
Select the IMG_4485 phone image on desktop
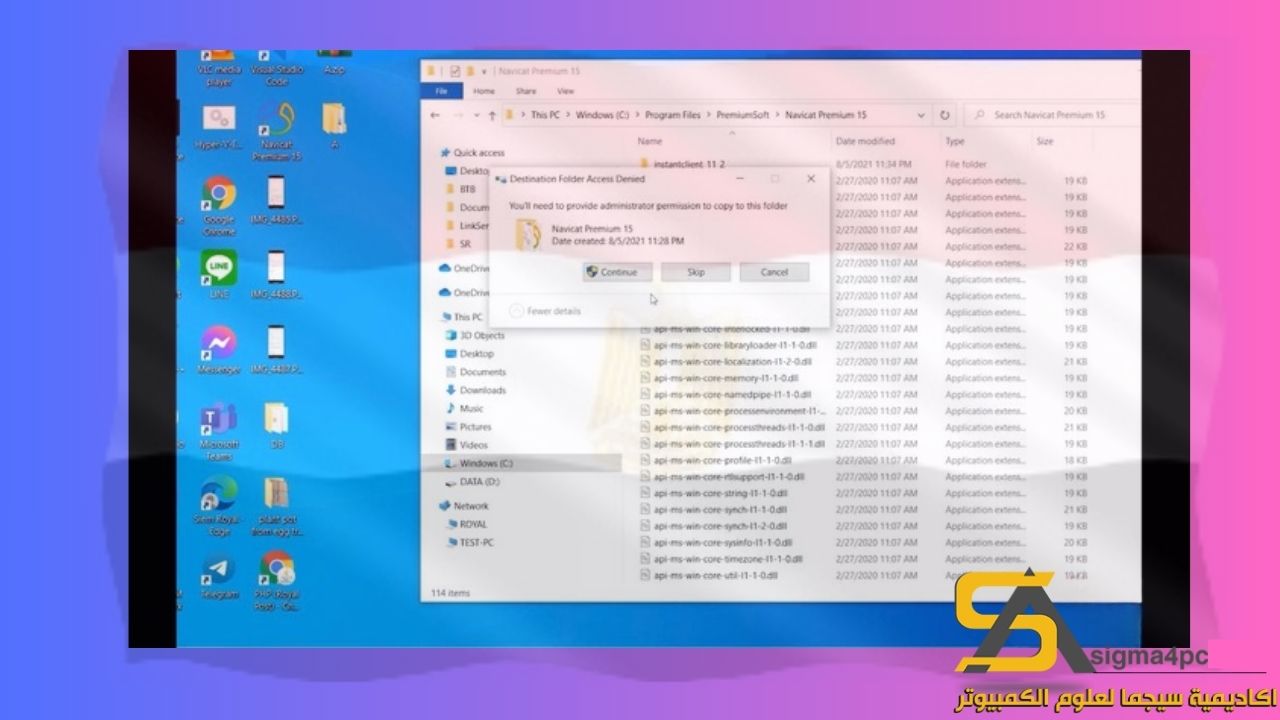click(x=276, y=201)
